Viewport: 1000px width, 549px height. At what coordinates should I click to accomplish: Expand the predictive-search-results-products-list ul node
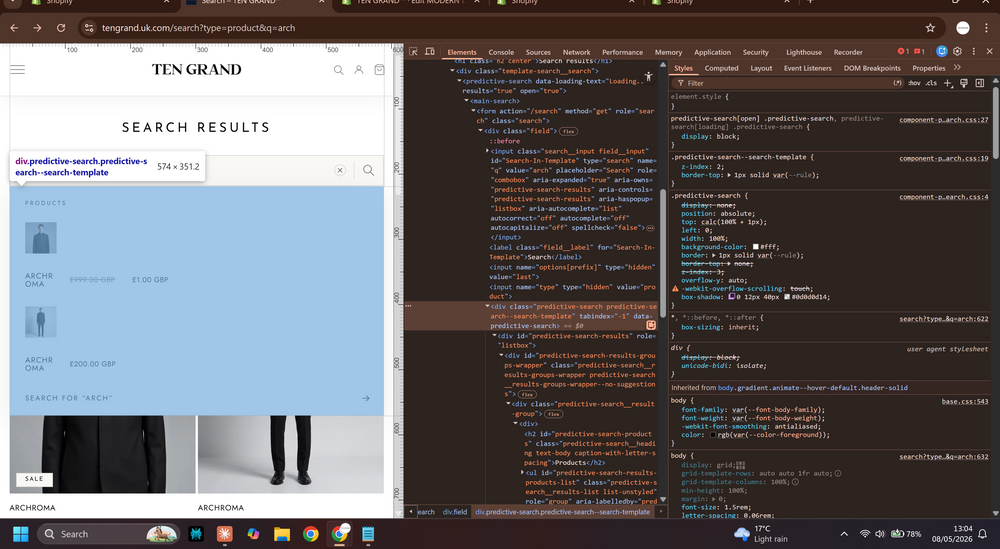(522, 472)
